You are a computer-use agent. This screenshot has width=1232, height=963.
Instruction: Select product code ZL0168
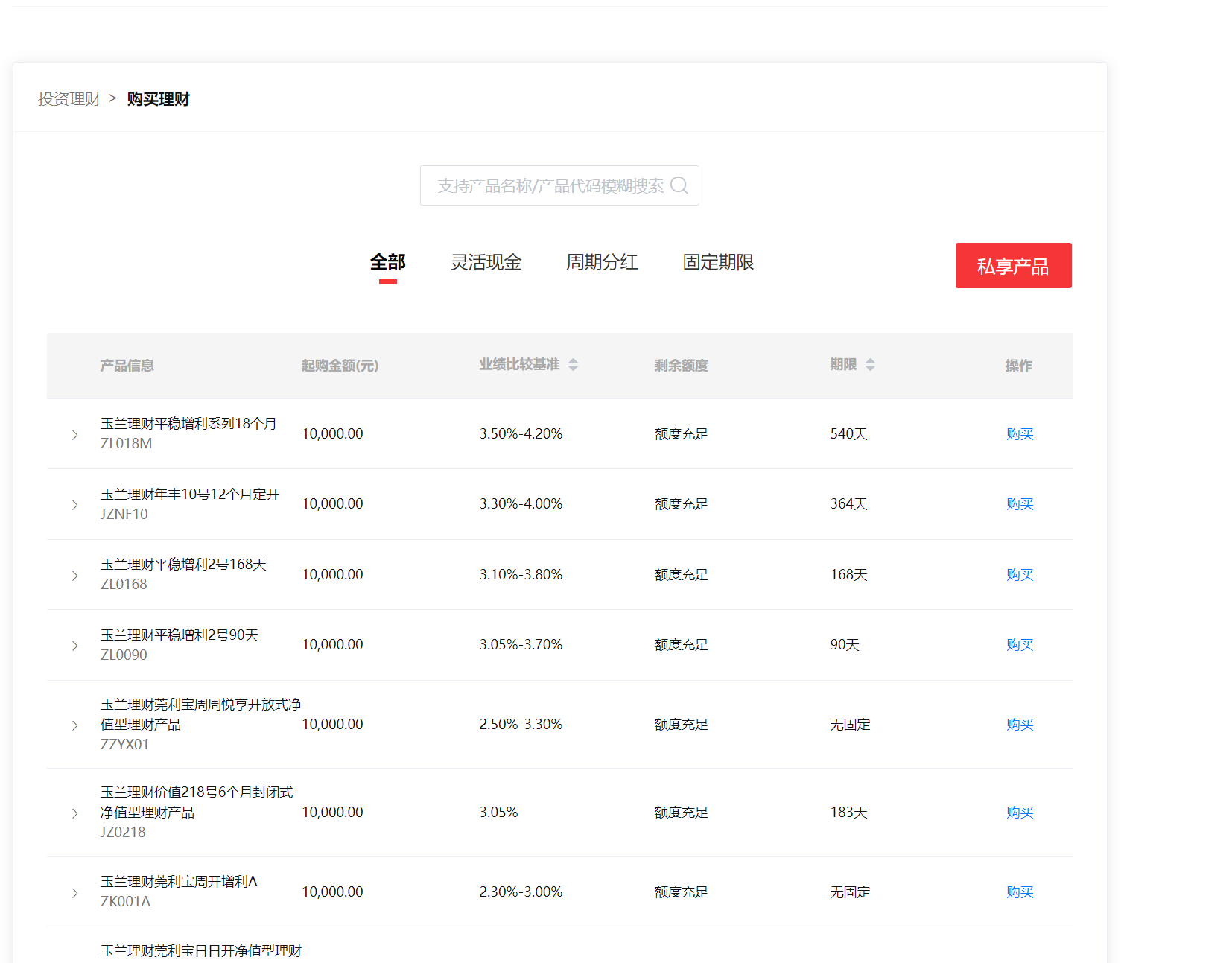(124, 585)
